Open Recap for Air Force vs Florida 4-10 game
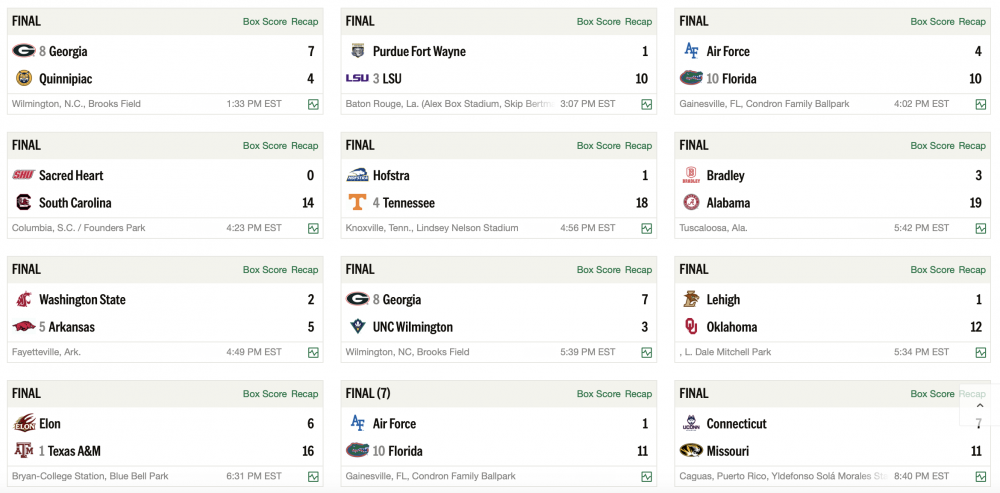The height and width of the screenshot is (493, 1000). (972, 22)
